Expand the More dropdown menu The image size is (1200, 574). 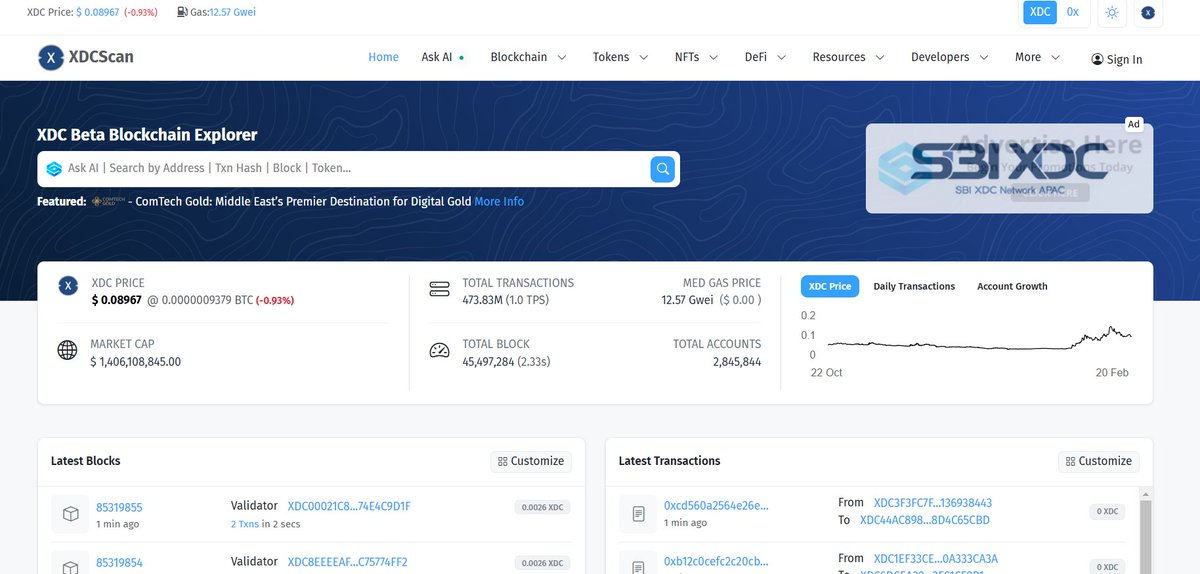[x=1037, y=57]
